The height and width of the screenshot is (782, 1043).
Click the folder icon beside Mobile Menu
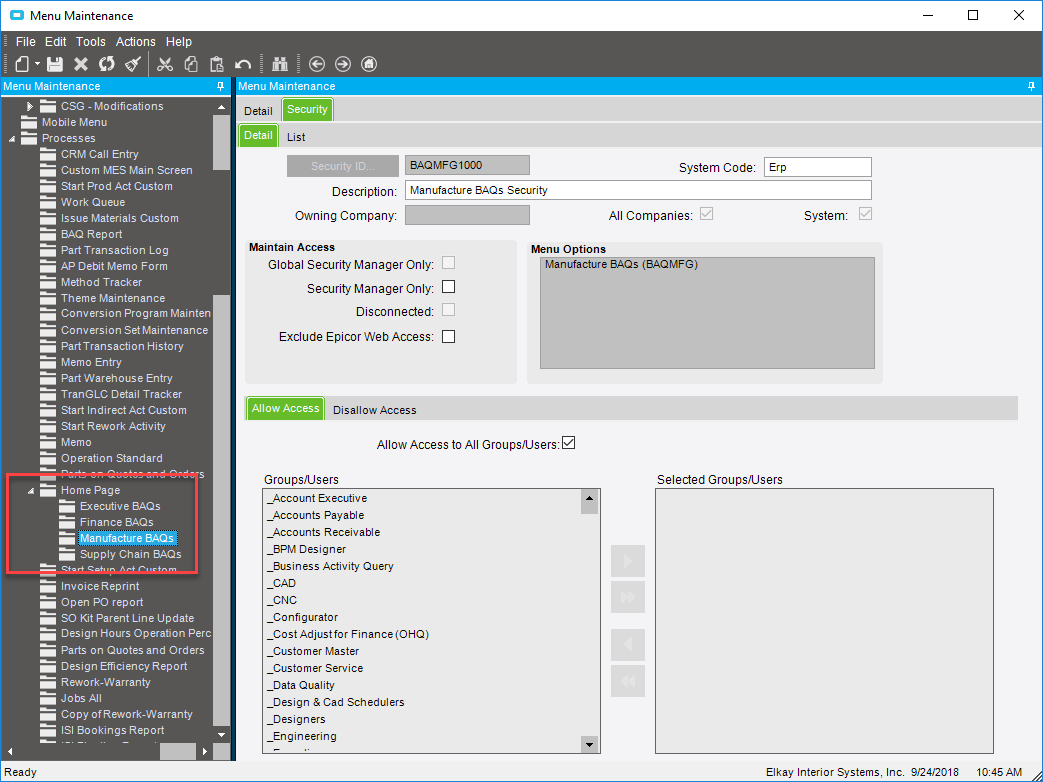tap(29, 122)
